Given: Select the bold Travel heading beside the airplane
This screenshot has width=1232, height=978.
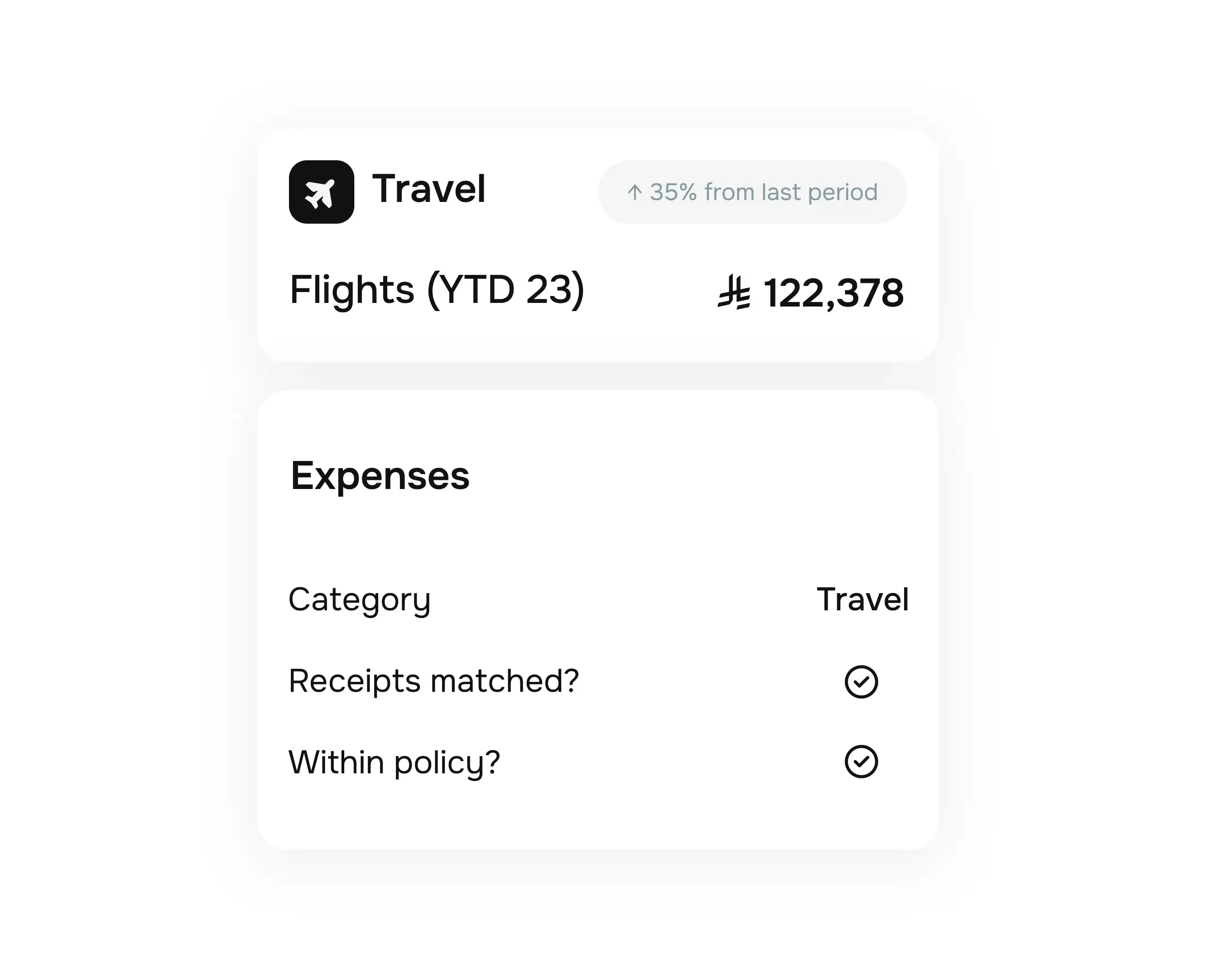Looking at the screenshot, I should pyautogui.click(x=428, y=189).
